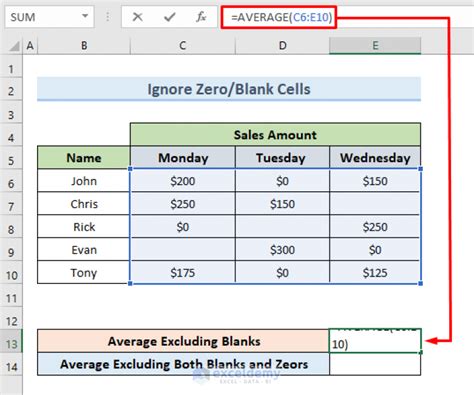Select Rick's blank Tuesday cell

click(x=282, y=227)
